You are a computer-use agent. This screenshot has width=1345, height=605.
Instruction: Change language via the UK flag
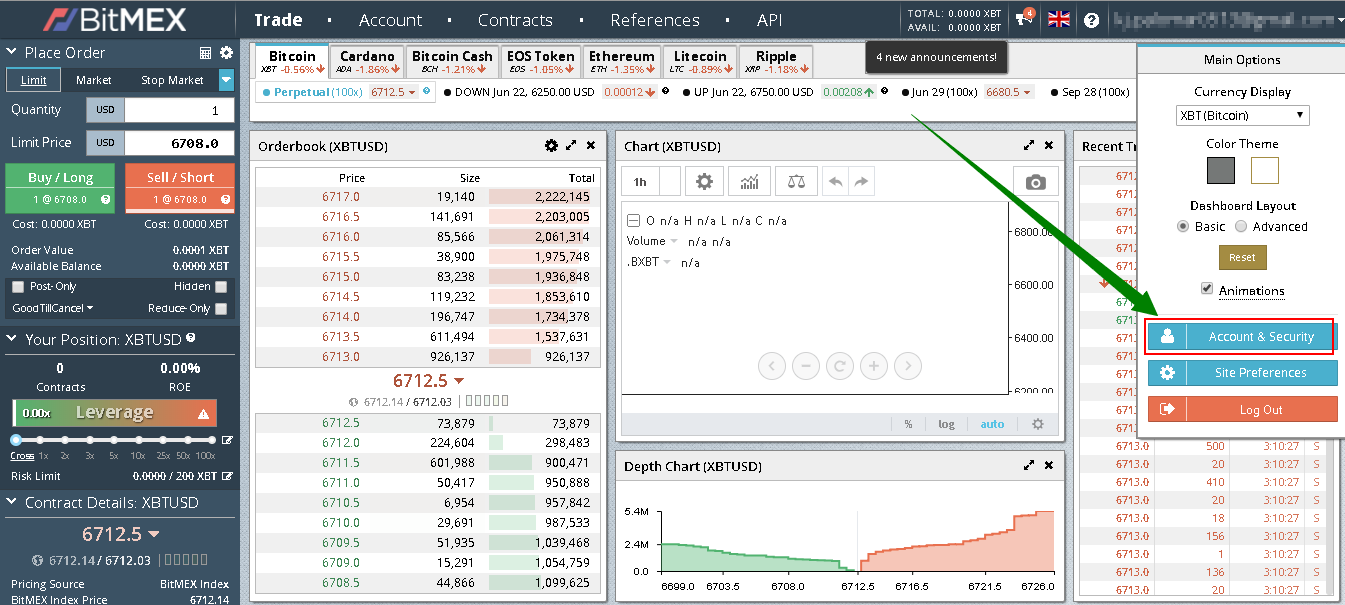pyautogui.click(x=1058, y=19)
